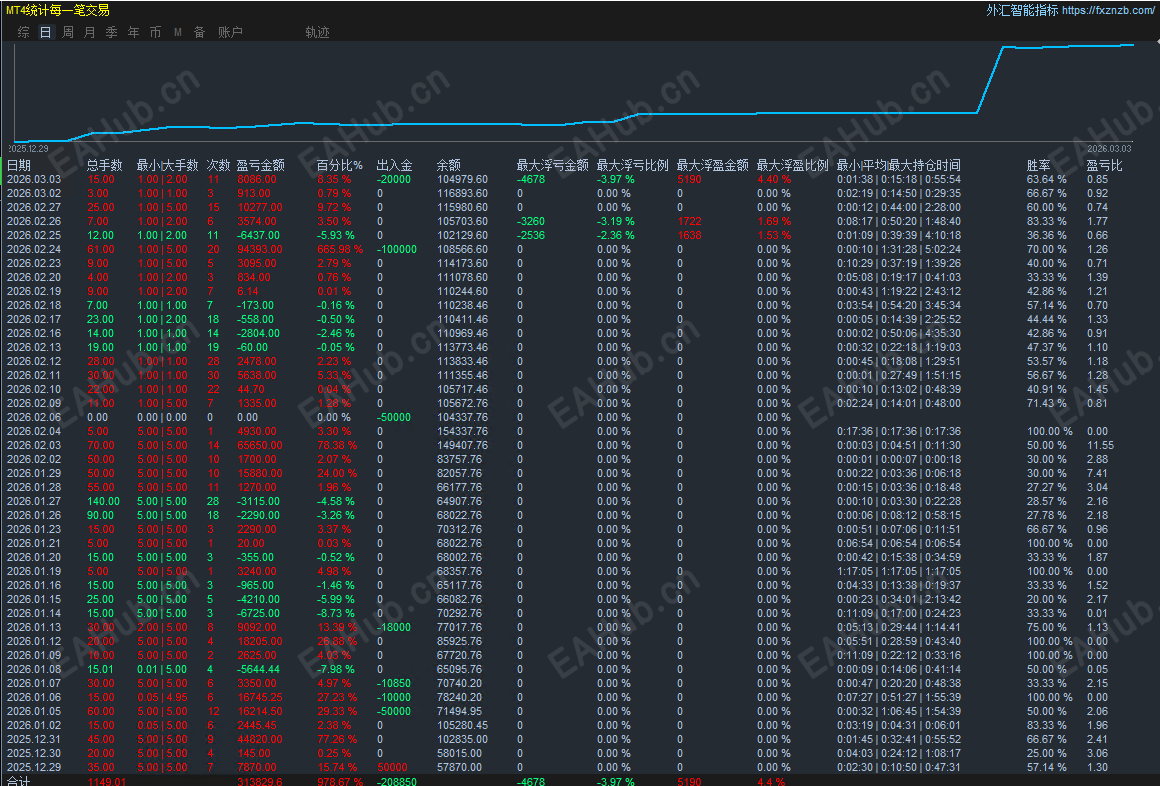
Task: Click balance 57870.00
Action: (459, 767)
